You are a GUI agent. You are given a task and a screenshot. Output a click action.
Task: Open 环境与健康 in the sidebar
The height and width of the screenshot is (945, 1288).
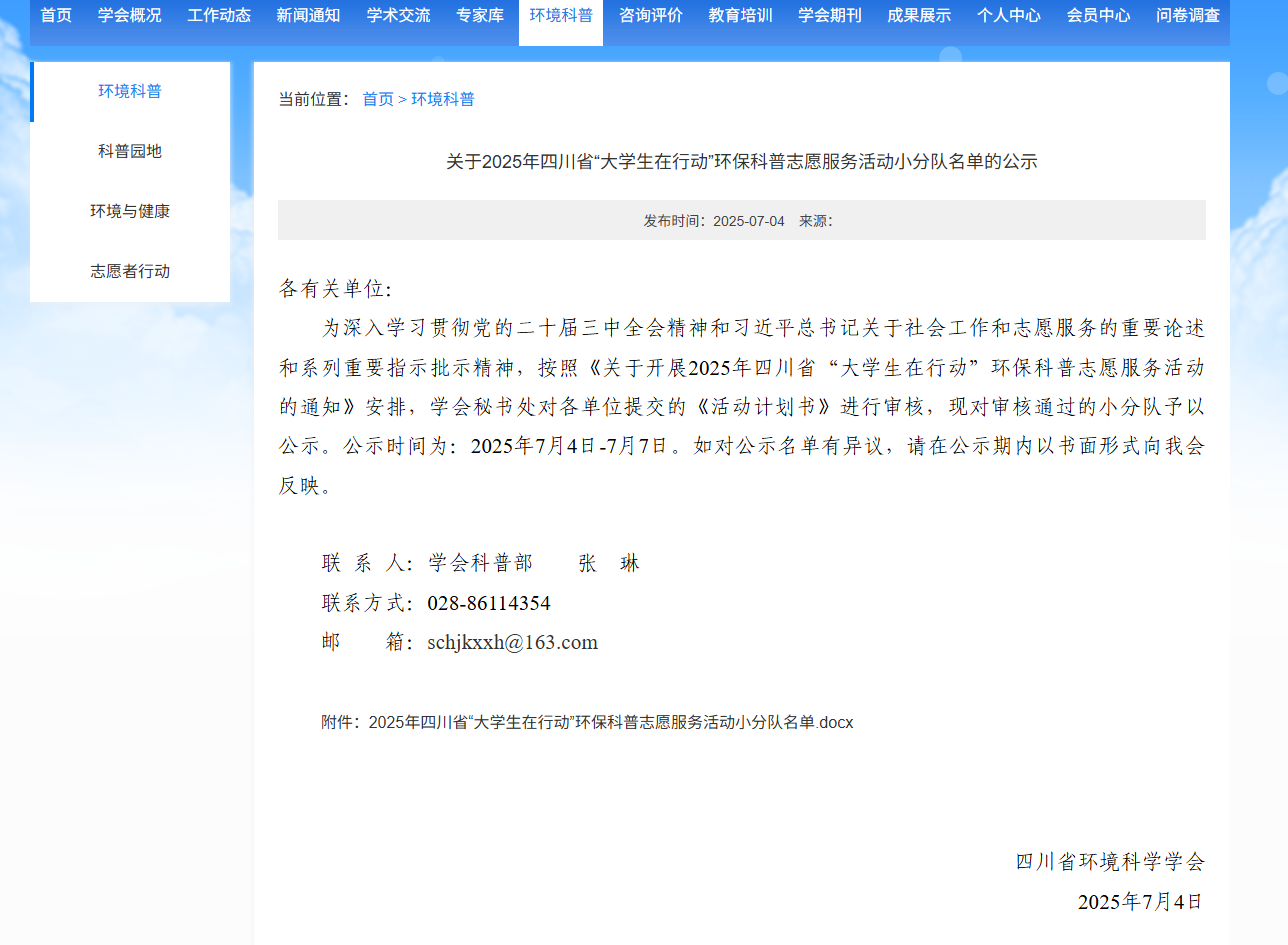pyautogui.click(x=130, y=212)
